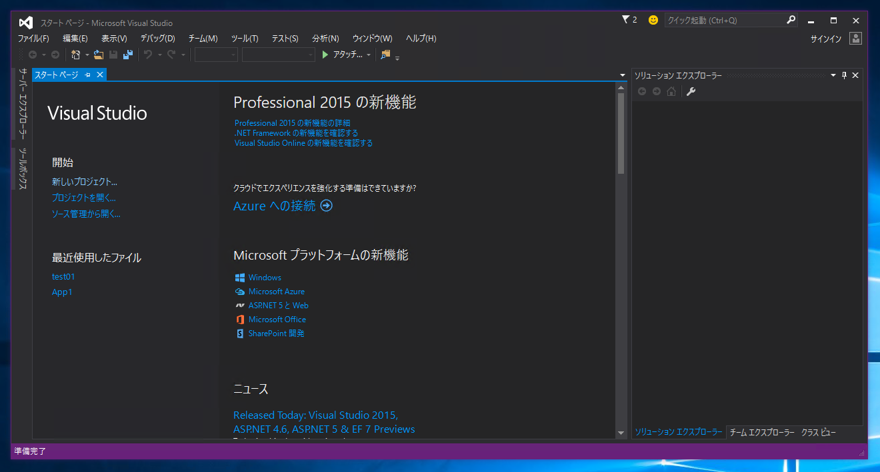This screenshot has height=472, width=880.
Task: Open the New Project dropdown arrow
Action: [x=87, y=55]
